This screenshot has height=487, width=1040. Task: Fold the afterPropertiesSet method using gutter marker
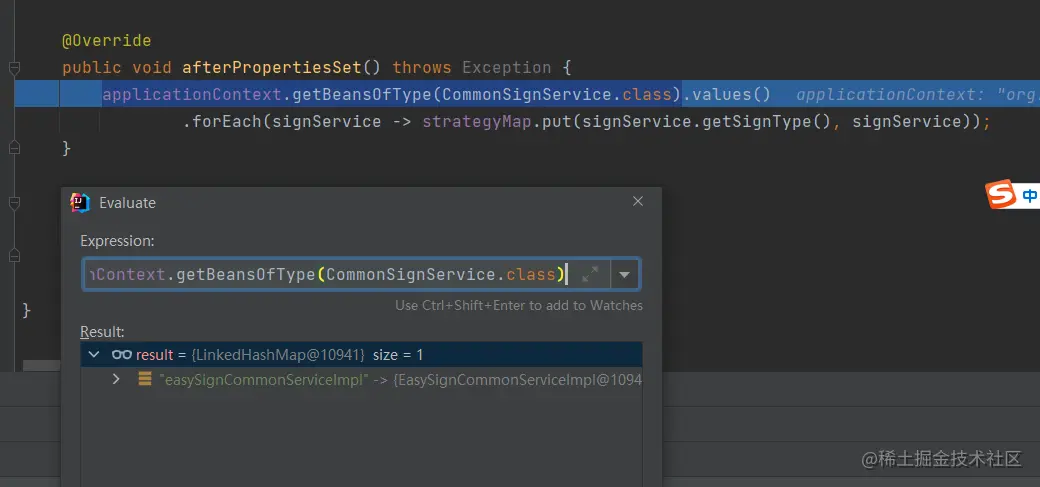click(15, 68)
